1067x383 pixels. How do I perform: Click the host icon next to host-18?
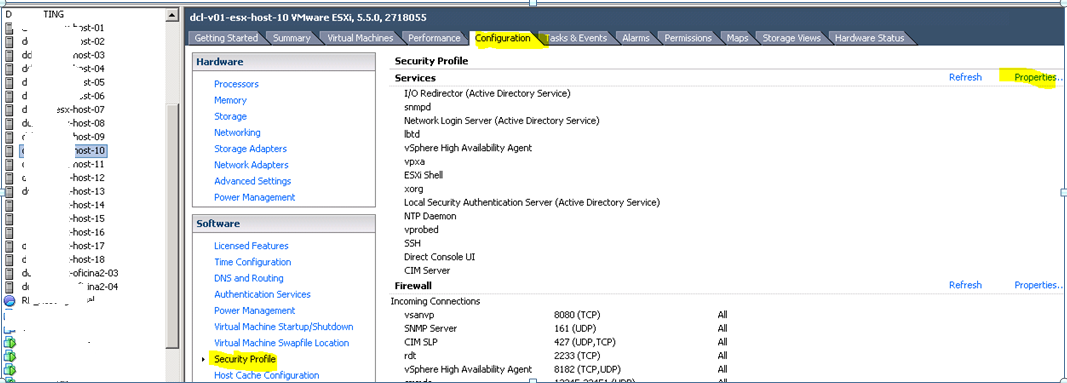coord(10,260)
